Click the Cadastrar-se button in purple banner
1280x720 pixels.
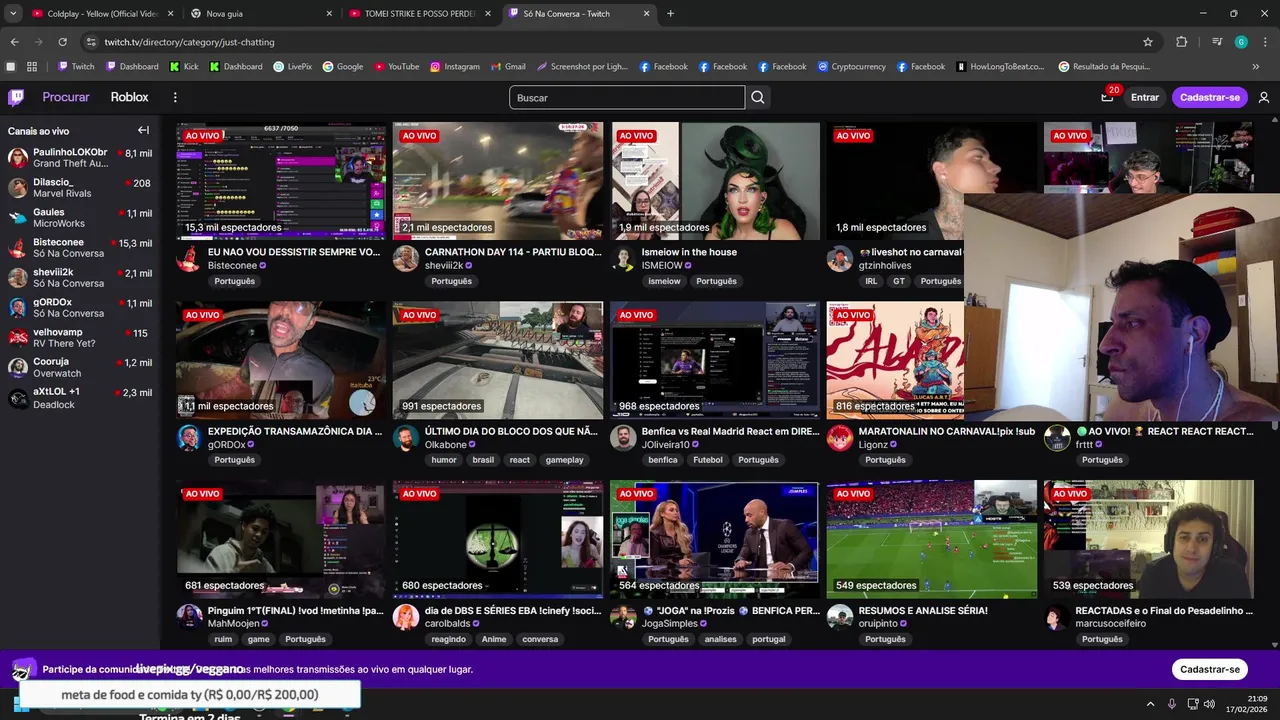[x=1209, y=669]
